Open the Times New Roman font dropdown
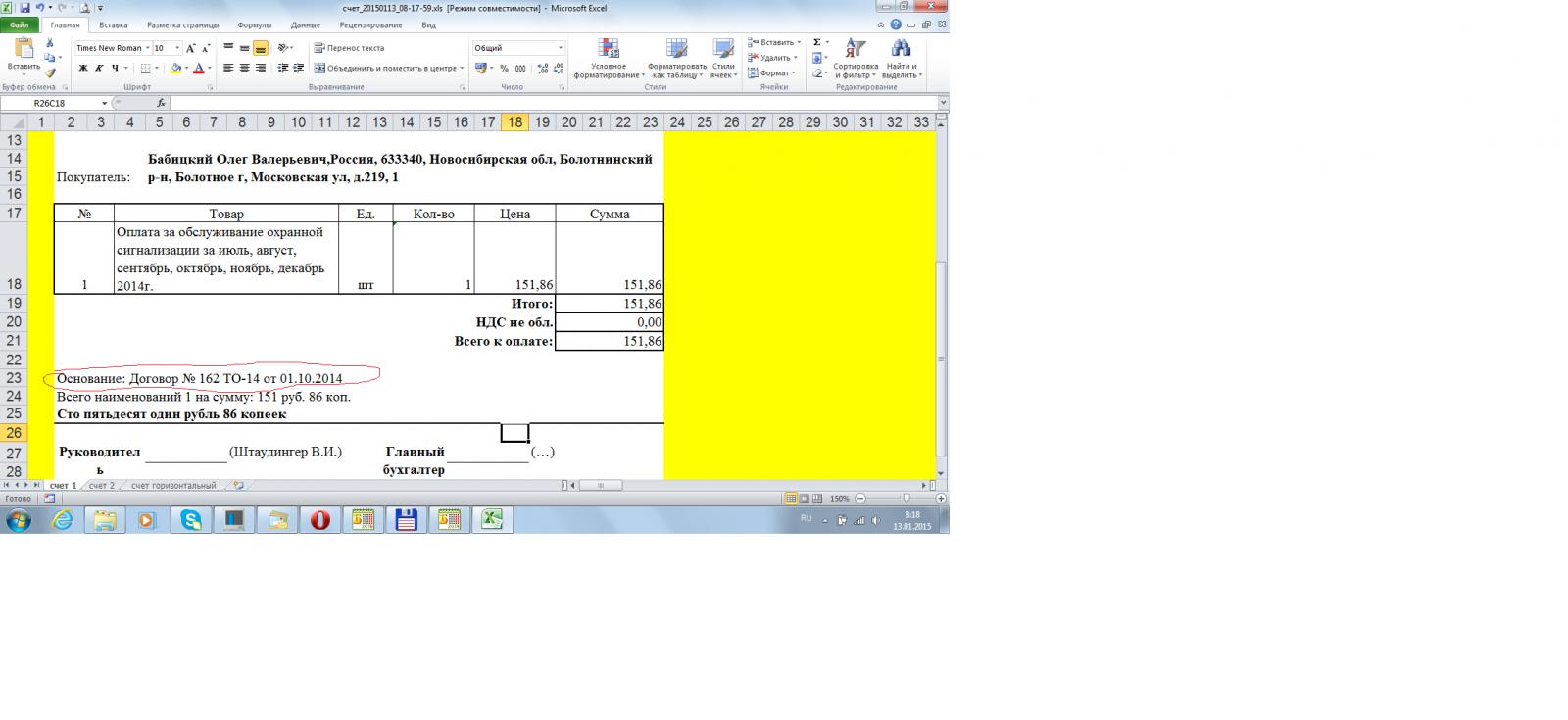 147,48
